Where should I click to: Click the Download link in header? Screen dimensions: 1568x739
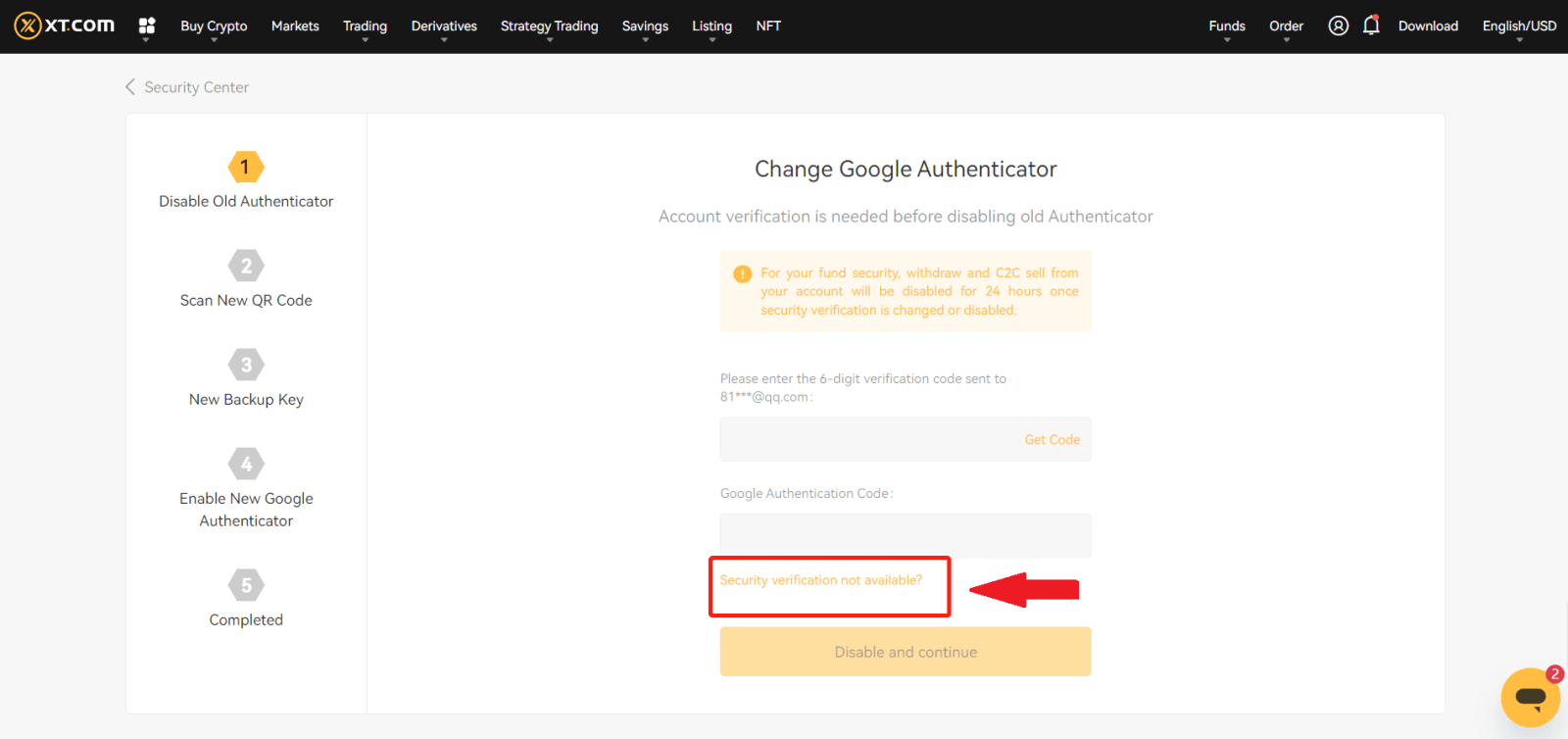click(x=1428, y=26)
